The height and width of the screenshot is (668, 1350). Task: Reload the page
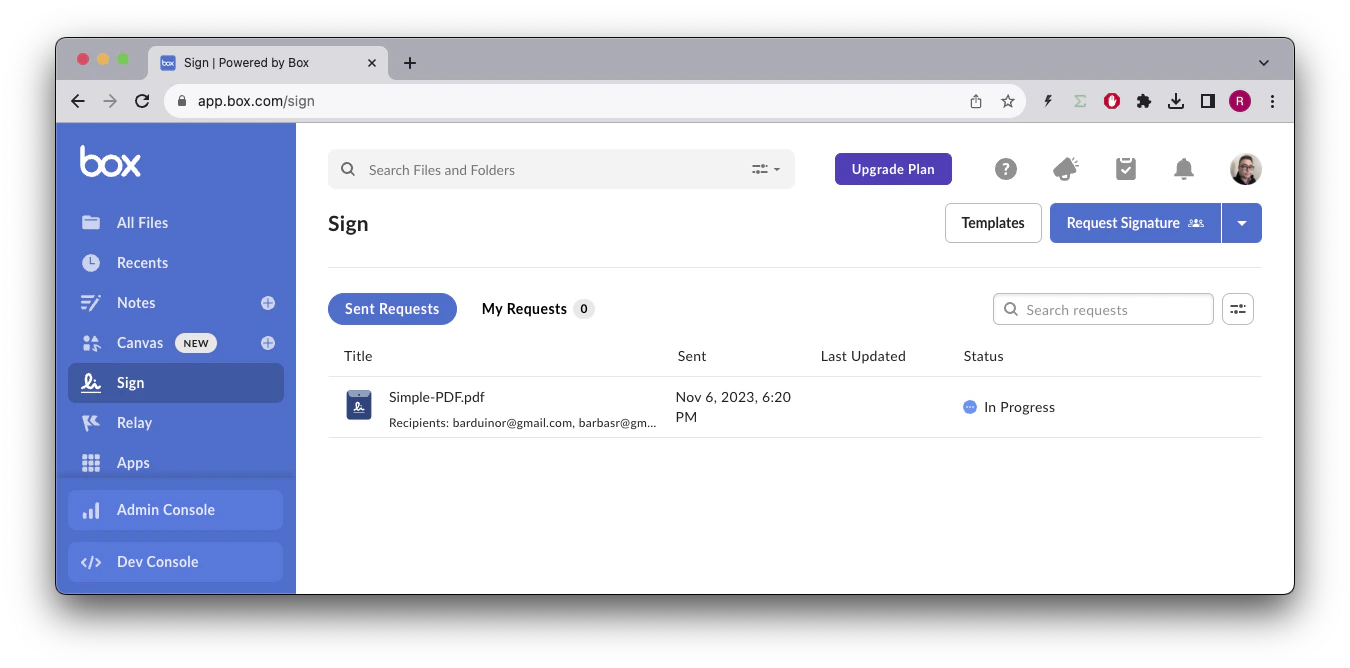[x=142, y=101]
